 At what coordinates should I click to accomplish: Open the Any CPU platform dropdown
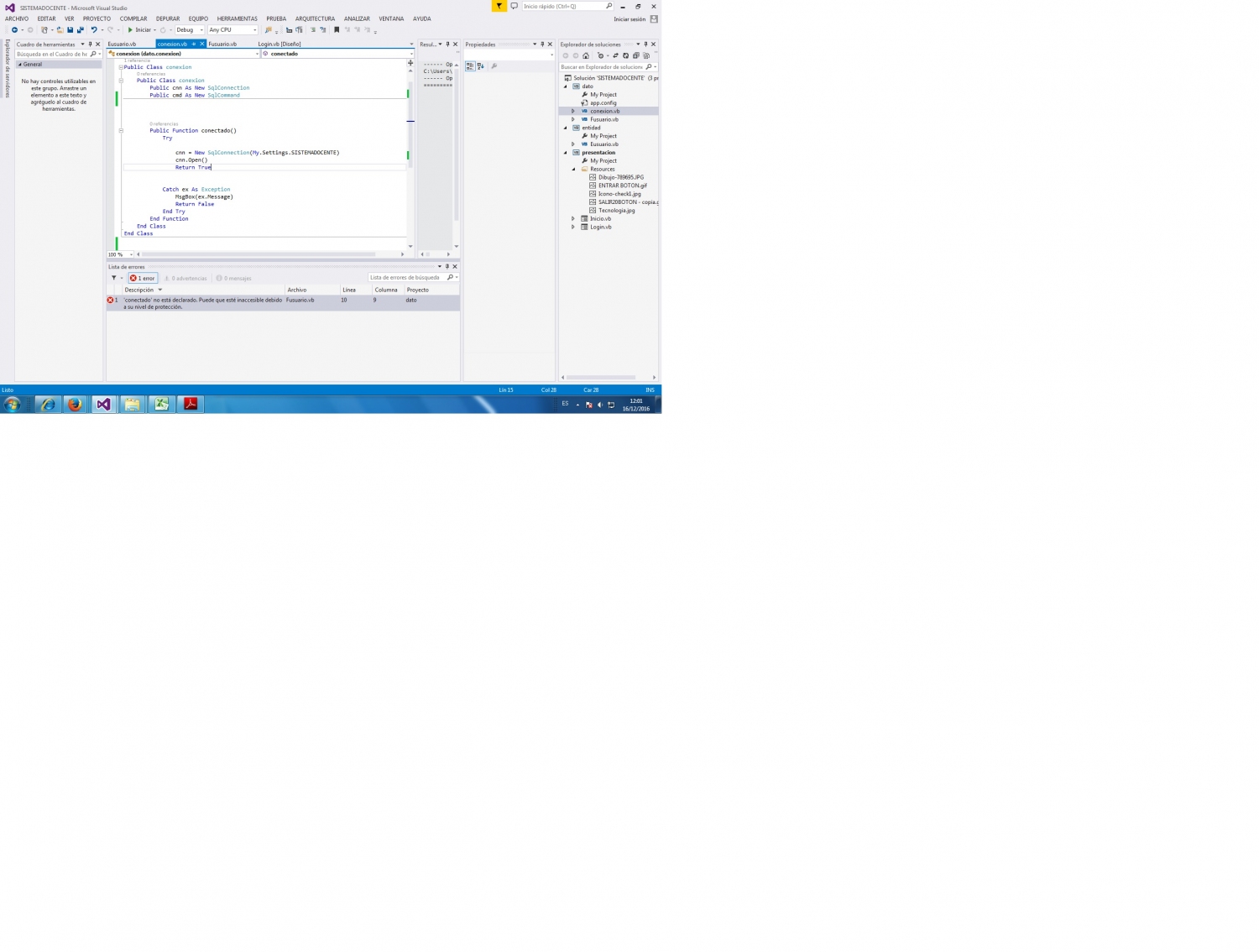click(232, 30)
